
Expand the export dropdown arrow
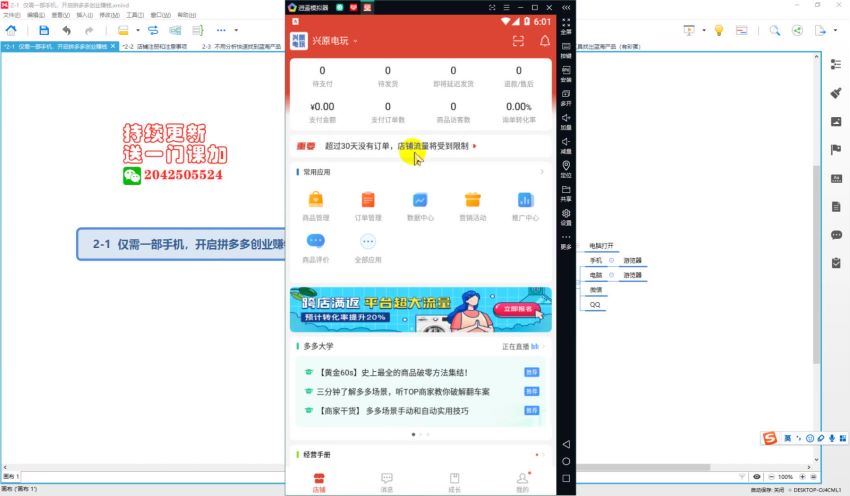click(835, 30)
